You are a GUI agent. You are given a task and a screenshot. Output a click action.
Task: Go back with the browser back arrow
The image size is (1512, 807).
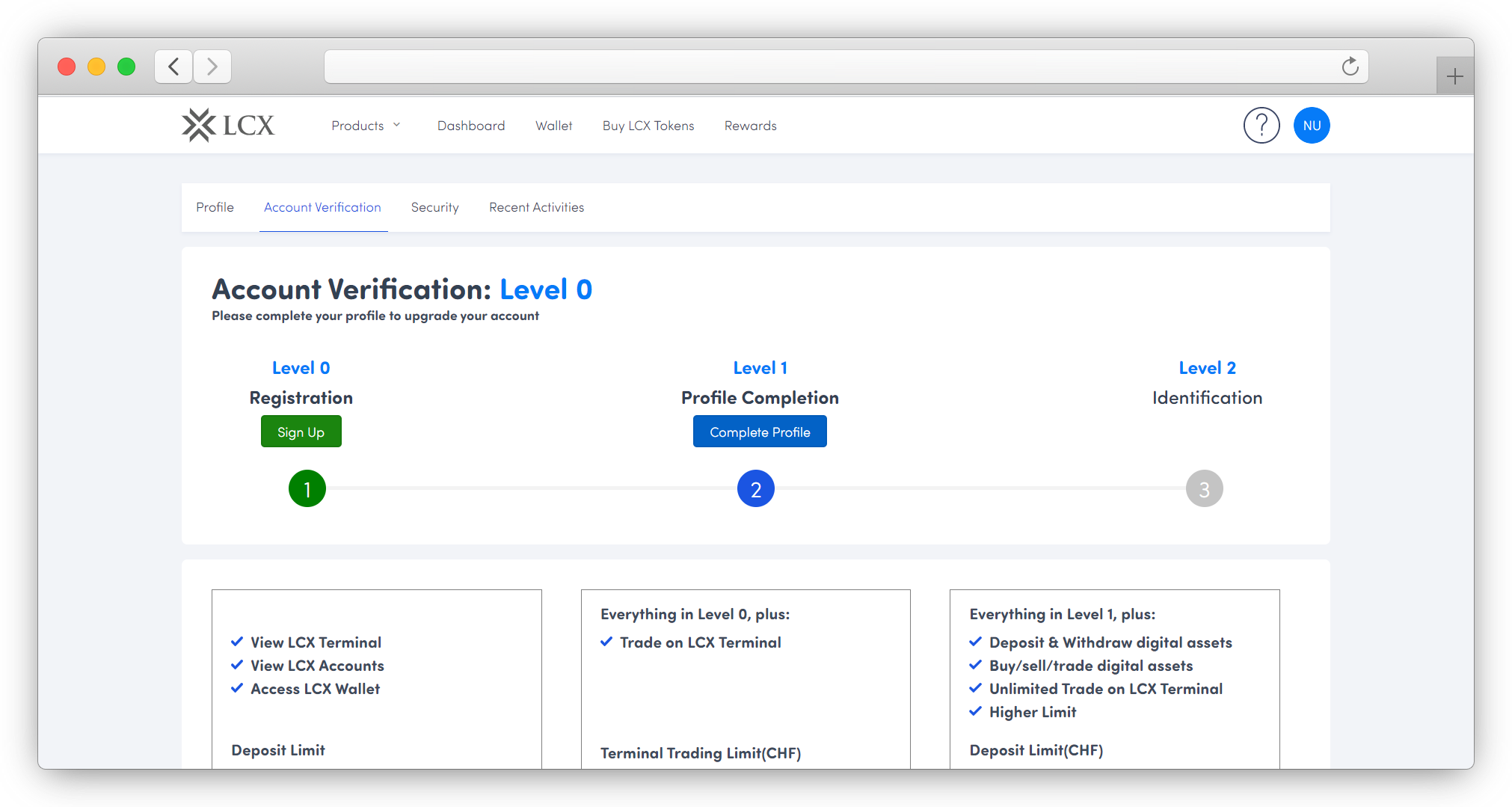173,67
